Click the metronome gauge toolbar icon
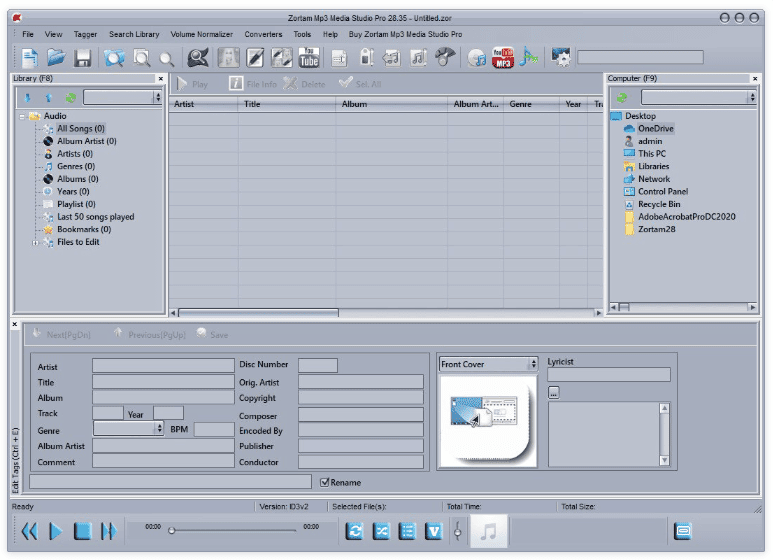This screenshot has height=560, width=773. point(444,57)
